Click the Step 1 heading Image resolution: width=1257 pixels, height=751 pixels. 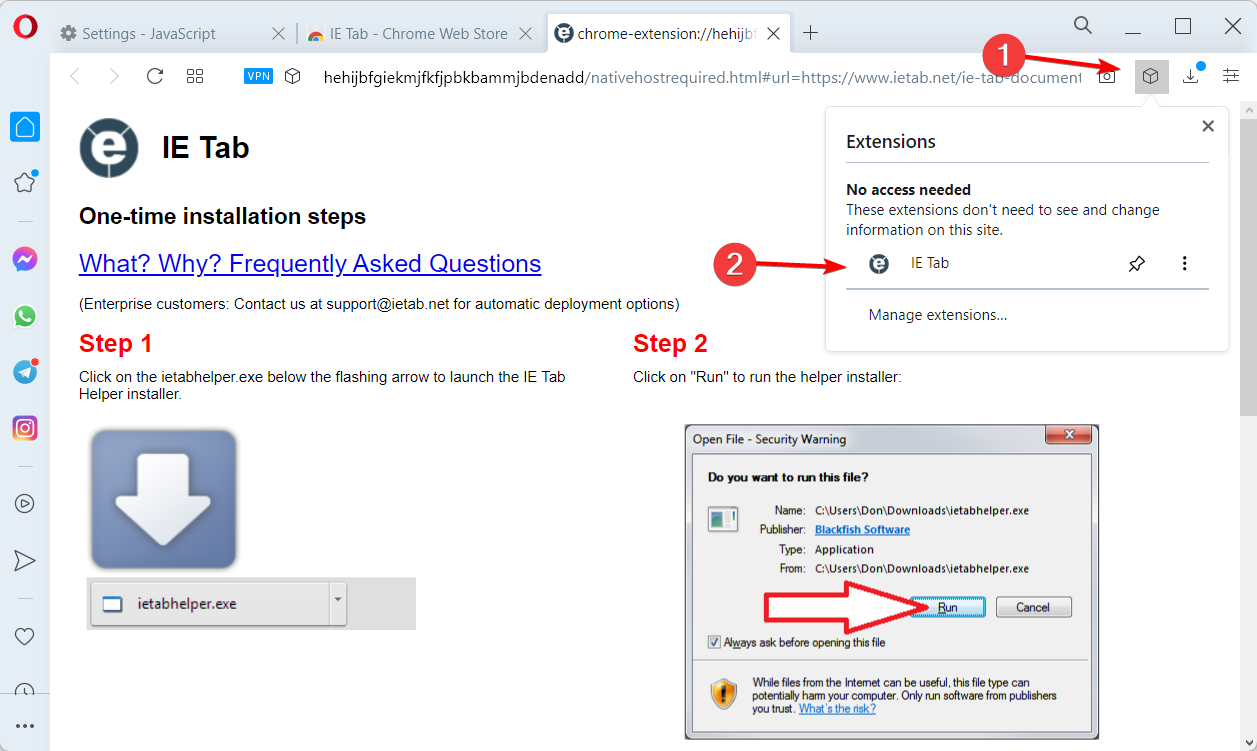click(x=116, y=344)
